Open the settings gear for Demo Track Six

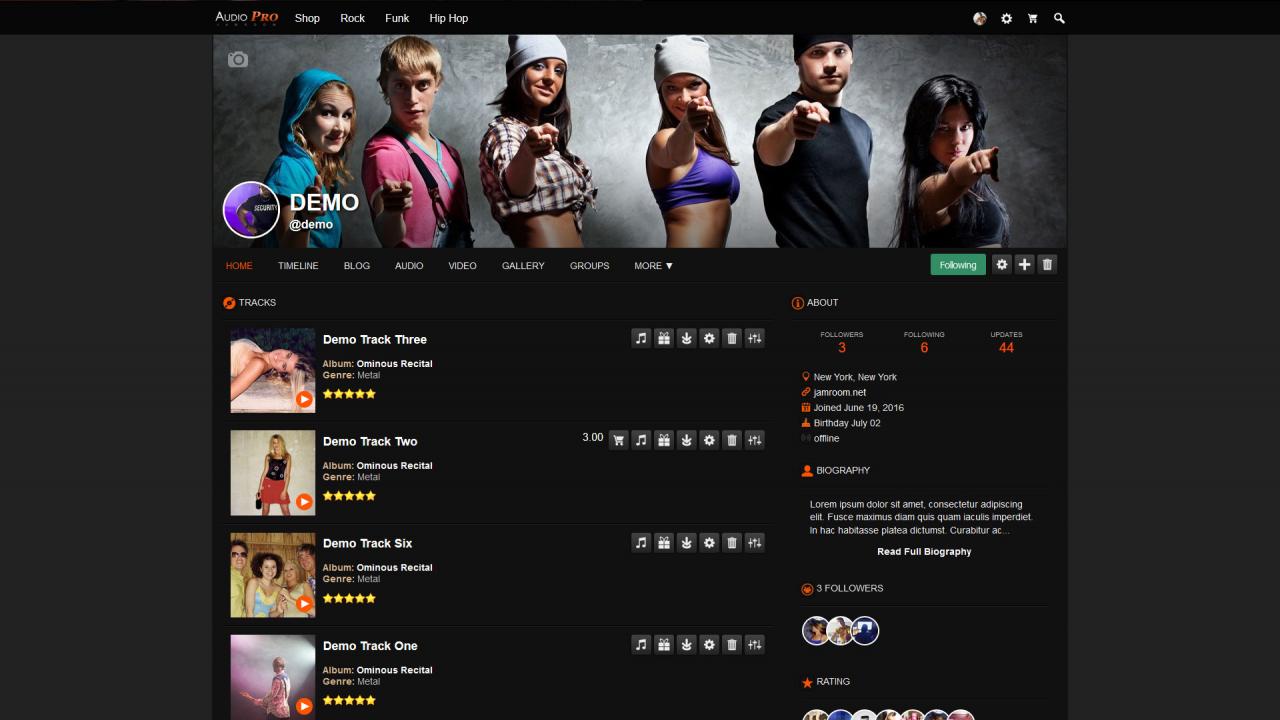[709, 542]
